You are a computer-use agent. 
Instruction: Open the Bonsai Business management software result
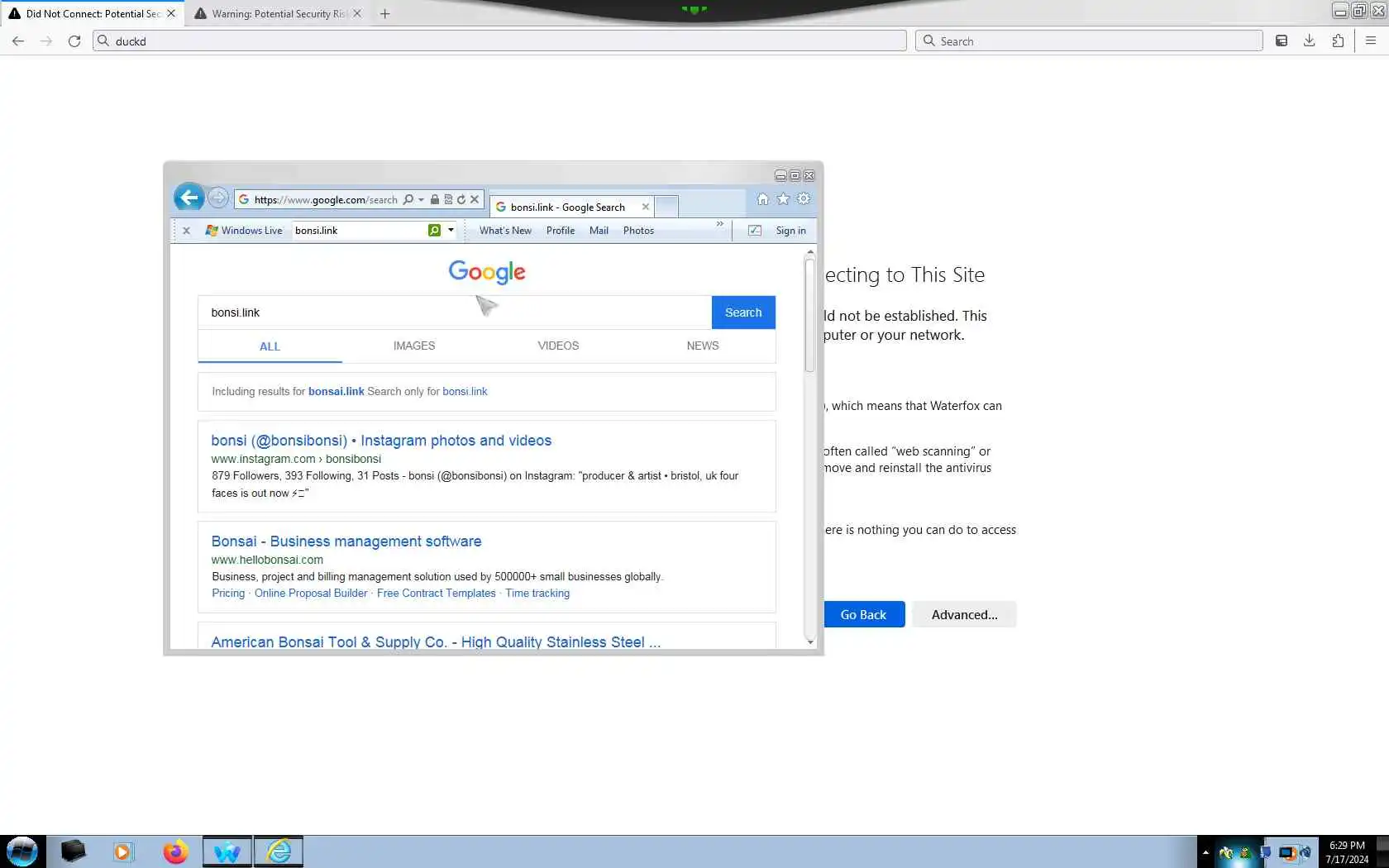pos(346,541)
